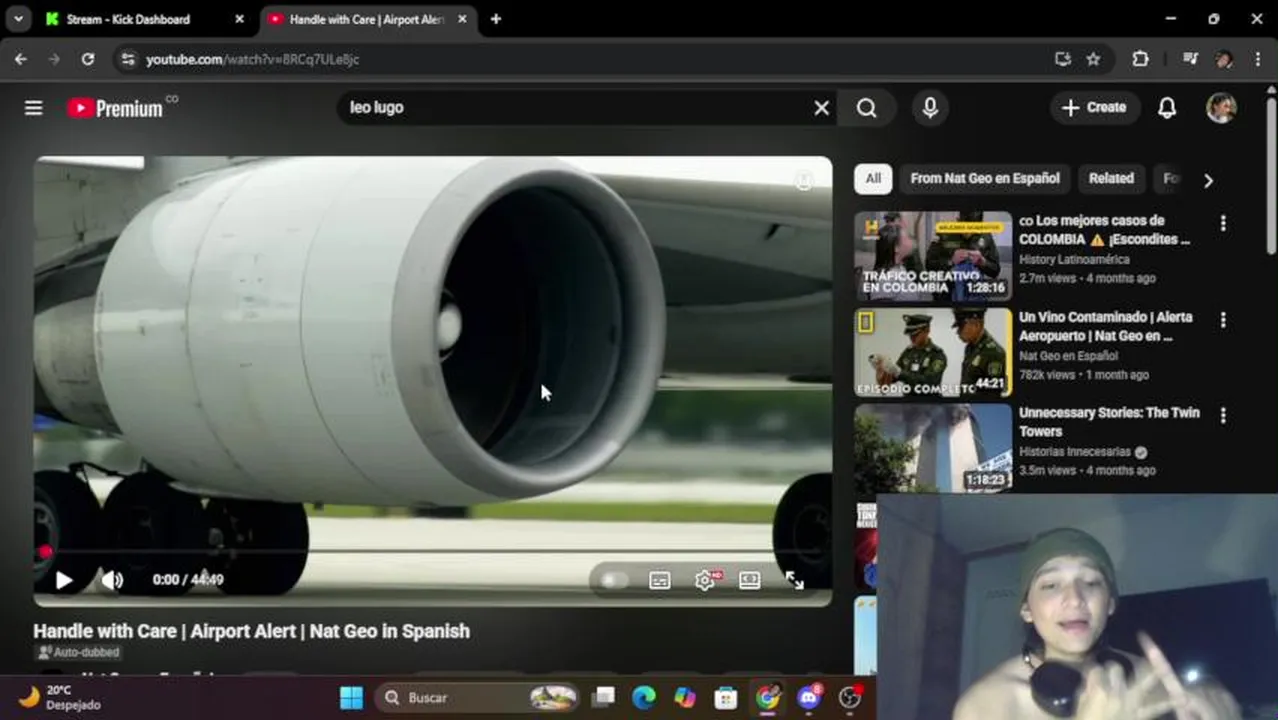Reload the page

click(88, 60)
